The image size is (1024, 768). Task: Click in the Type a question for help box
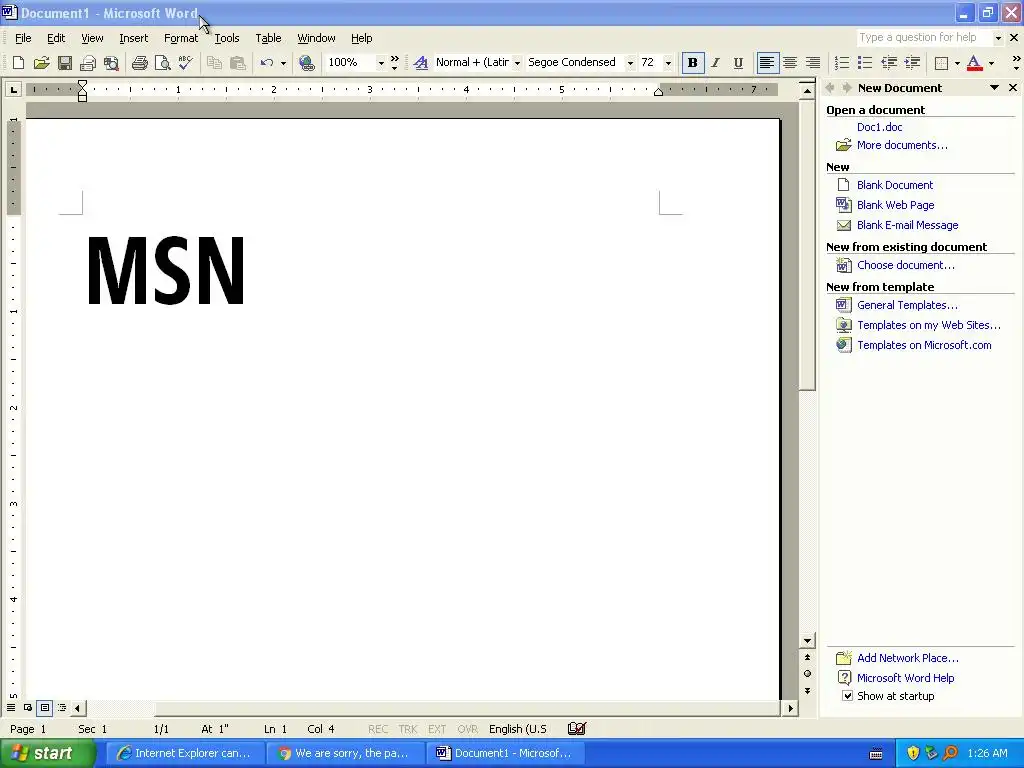click(923, 38)
